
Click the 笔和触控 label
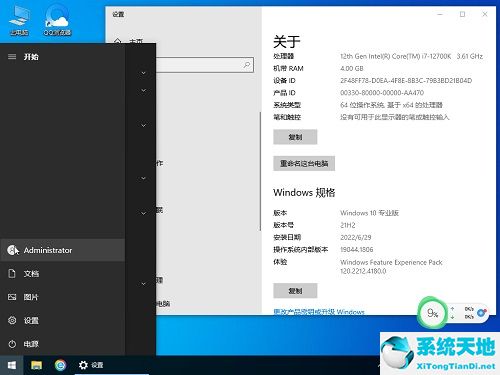pyautogui.click(x=287, y=117)
